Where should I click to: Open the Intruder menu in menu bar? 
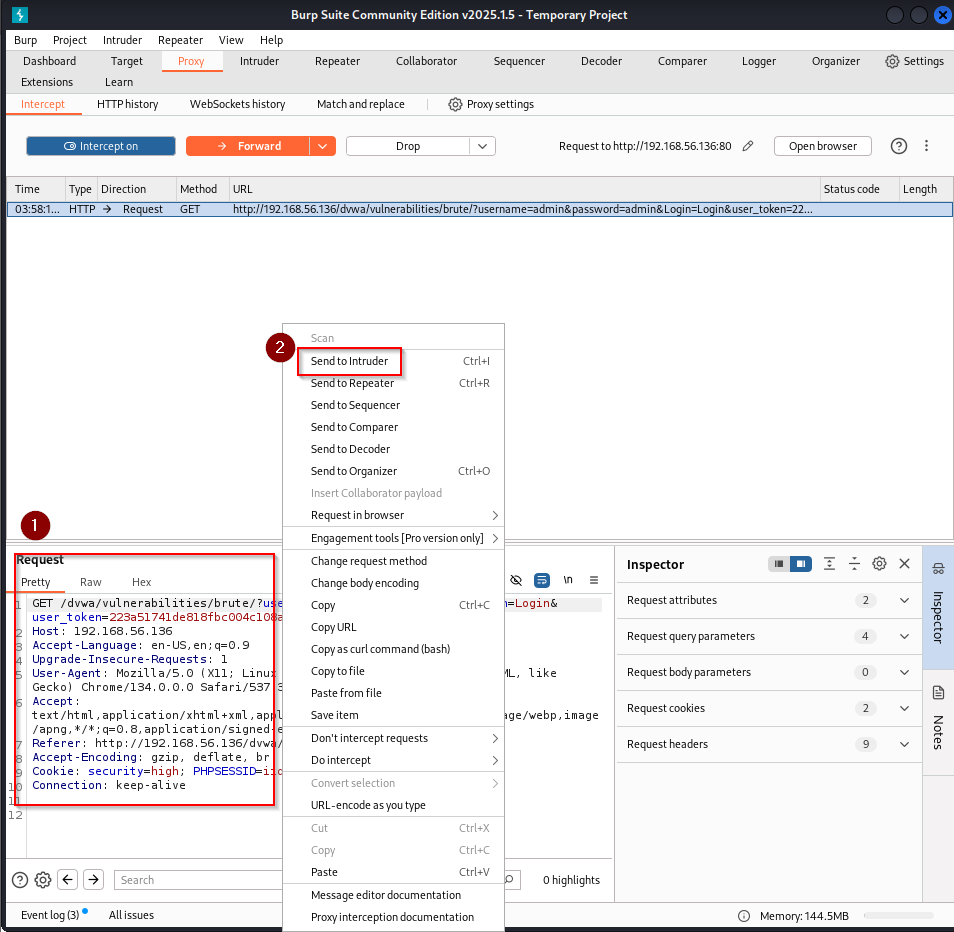(x=122, y=40)
